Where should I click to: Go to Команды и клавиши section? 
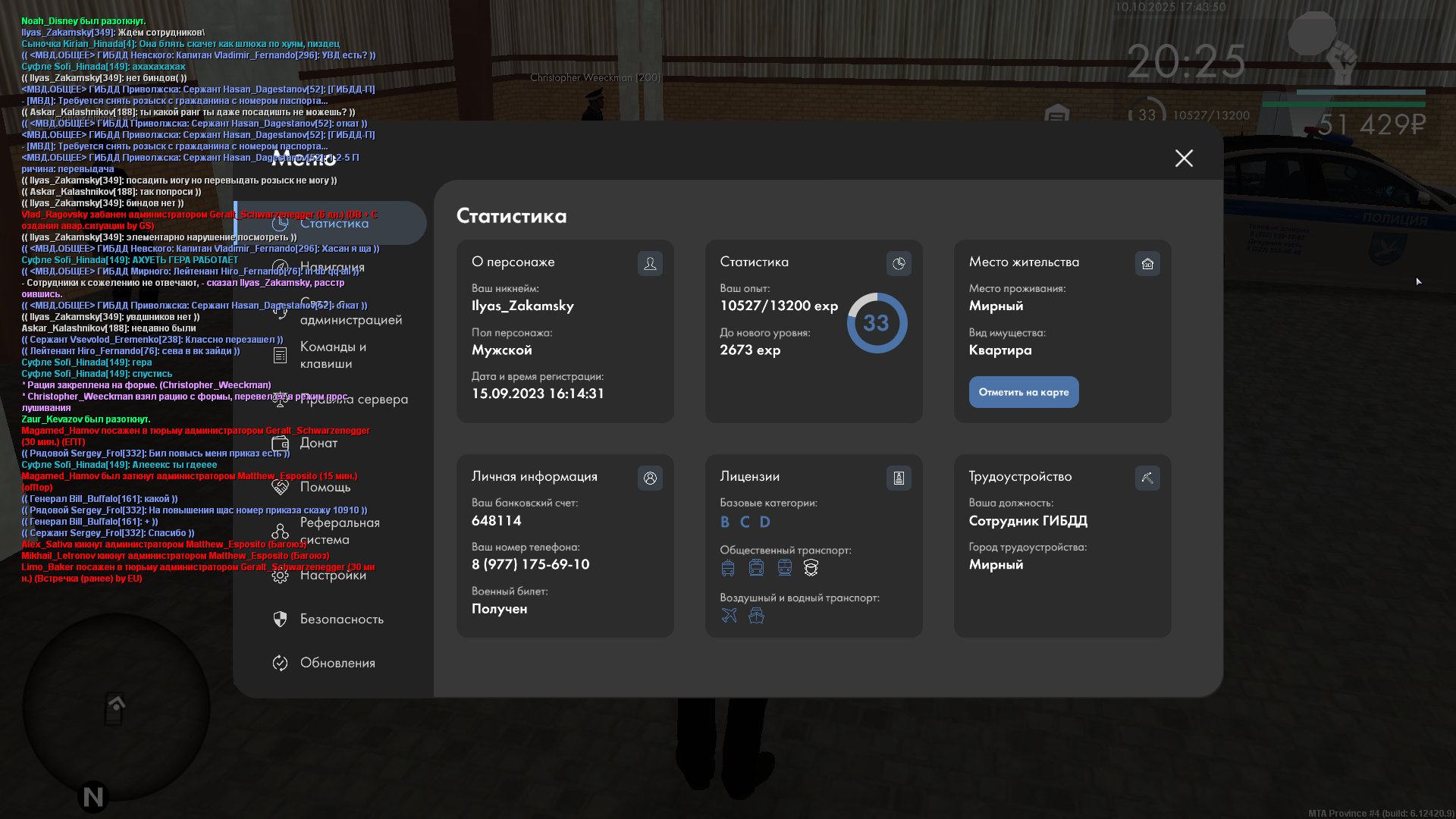[332, 355]
